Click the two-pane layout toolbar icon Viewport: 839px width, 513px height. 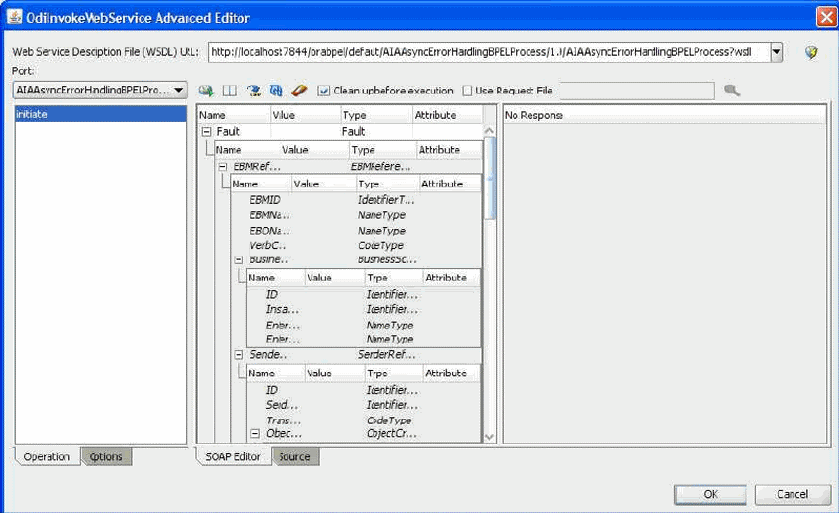click(x=230, y=90)
